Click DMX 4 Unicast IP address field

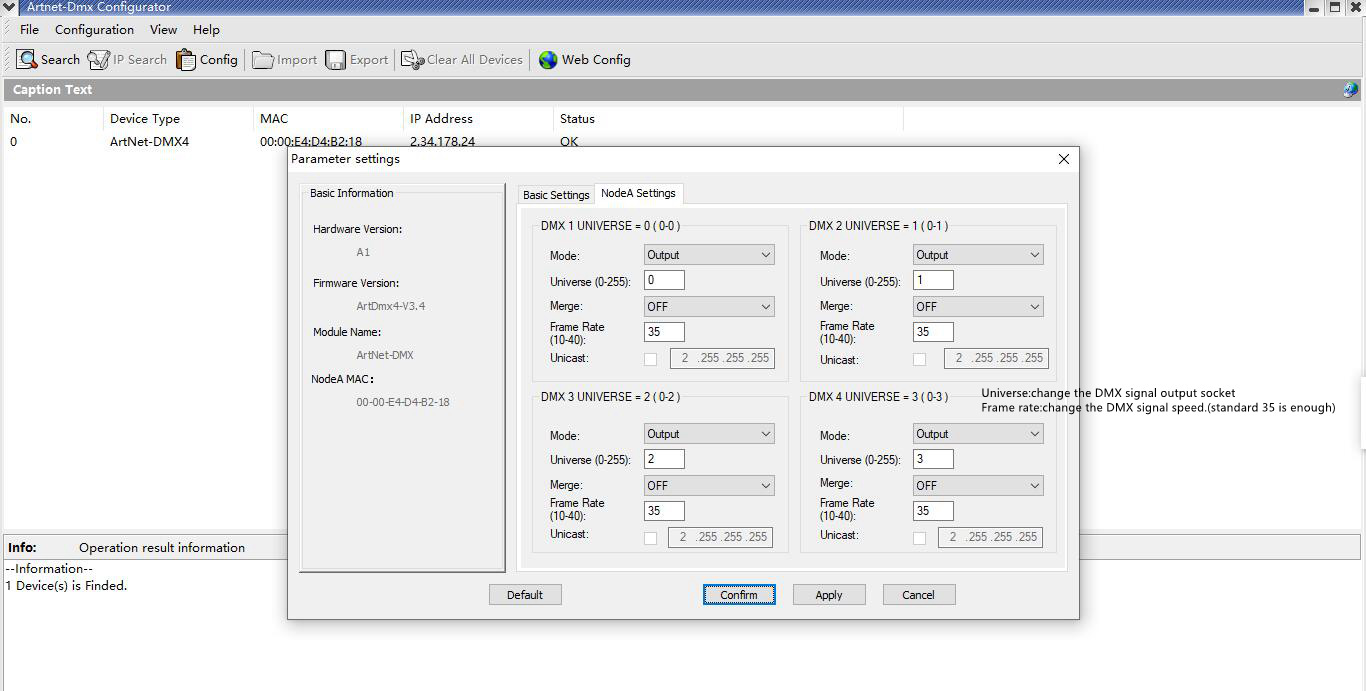tap(990, 537)
